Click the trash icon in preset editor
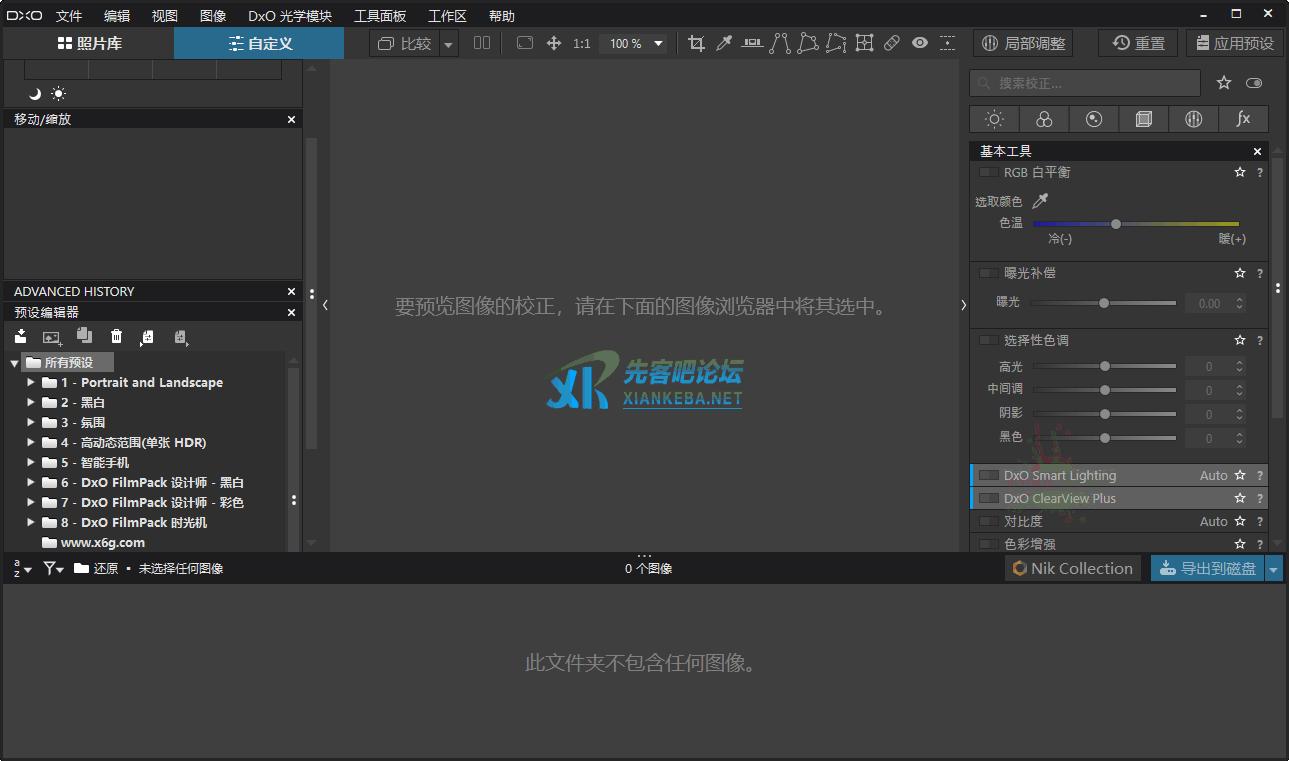 click(x=116, y=337)
